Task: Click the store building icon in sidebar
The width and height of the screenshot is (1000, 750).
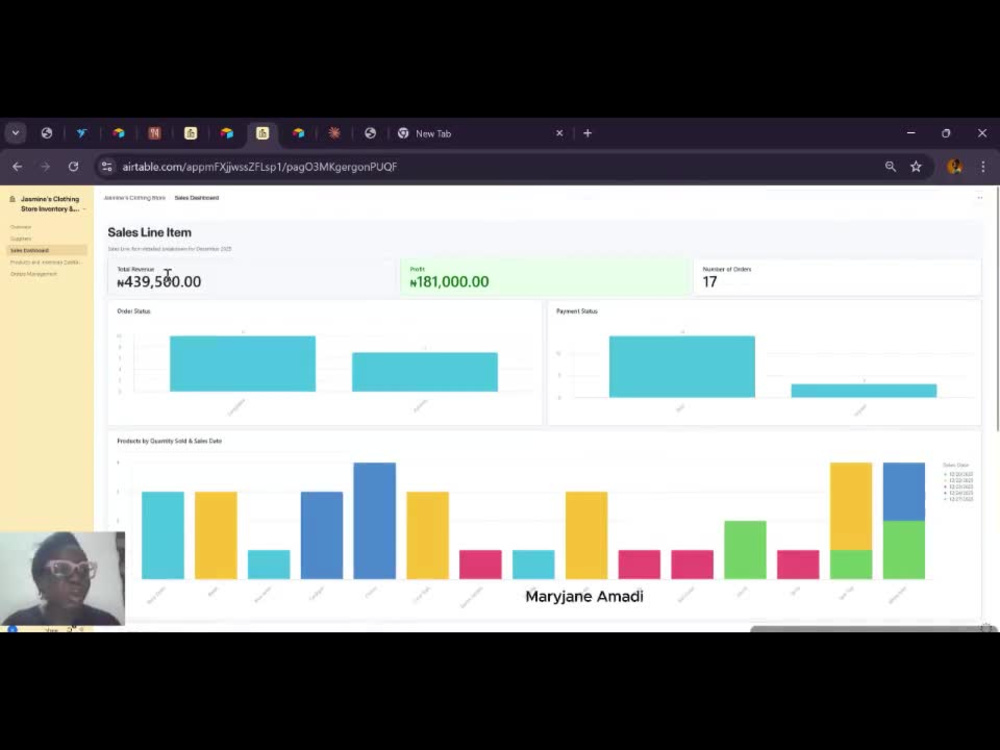Action: click(x=12, y=199)
